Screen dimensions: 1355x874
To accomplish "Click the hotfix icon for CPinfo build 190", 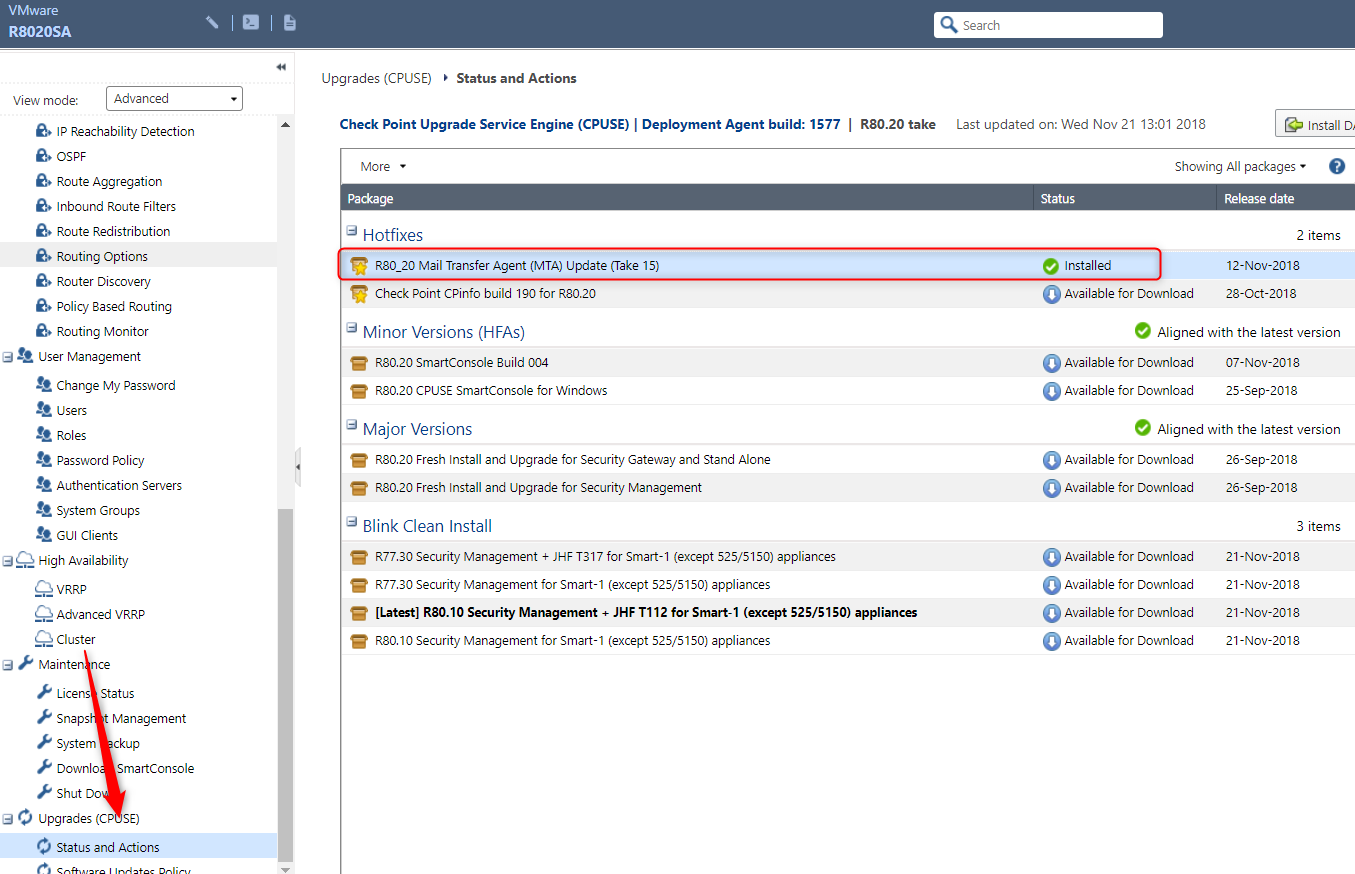I will coord(359,294).
